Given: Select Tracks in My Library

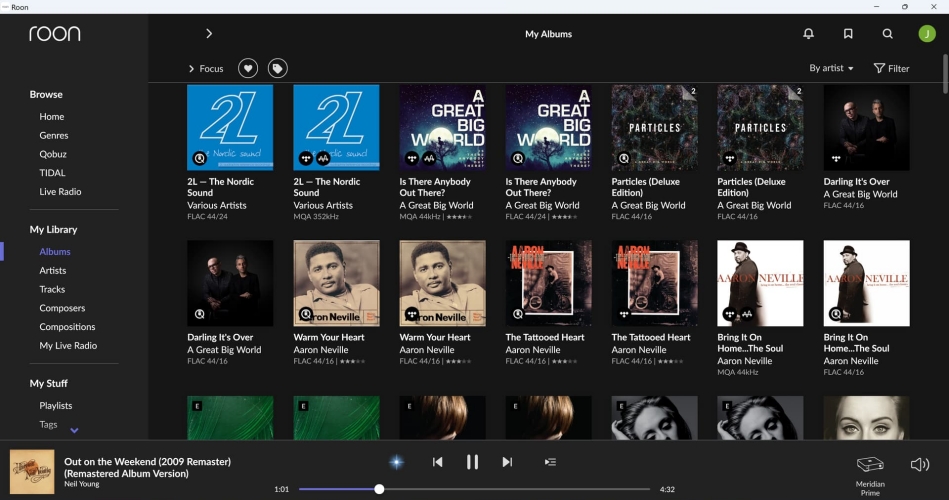Looking at the screenshot, I should point(52,289).
